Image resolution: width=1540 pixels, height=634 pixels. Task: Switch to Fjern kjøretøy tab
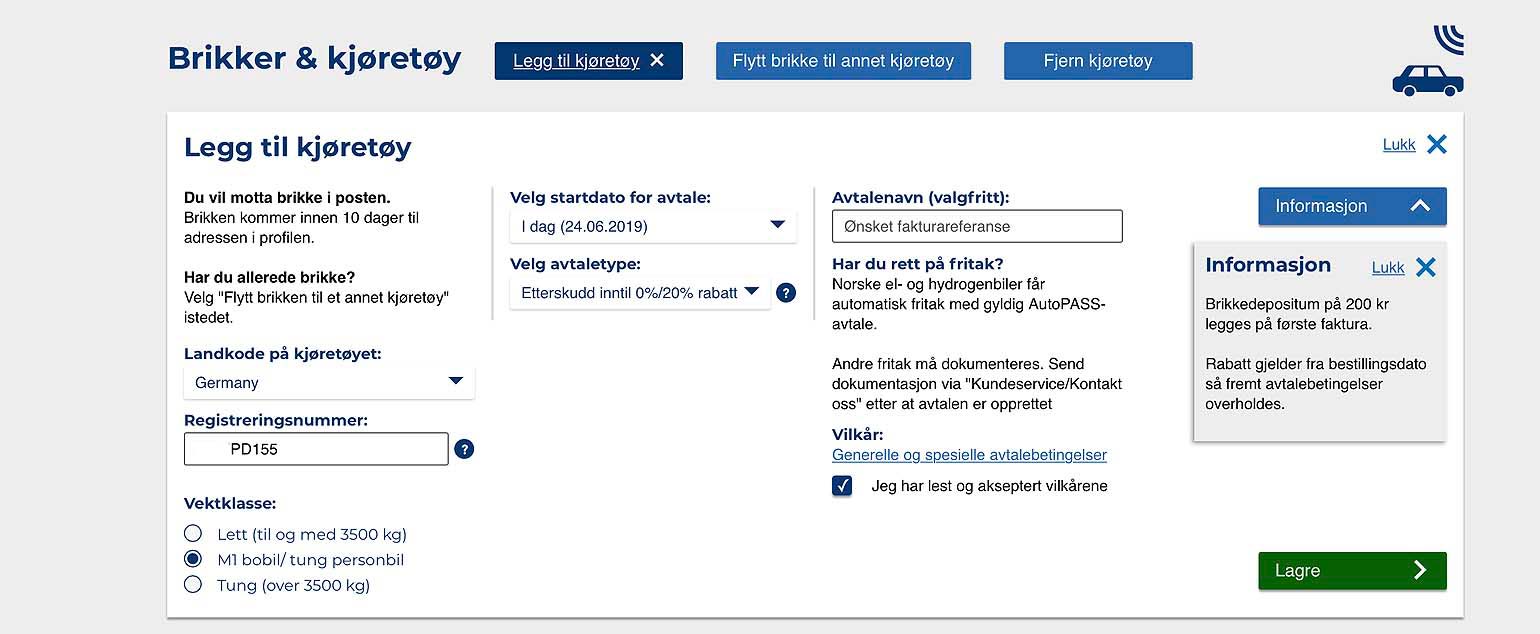[x=1098, y=61]
